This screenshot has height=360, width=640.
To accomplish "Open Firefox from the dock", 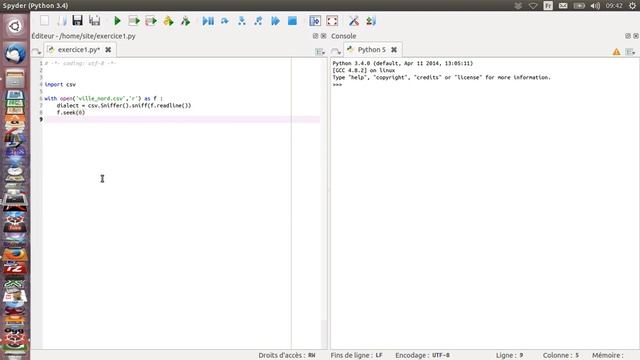I will 15,254.
